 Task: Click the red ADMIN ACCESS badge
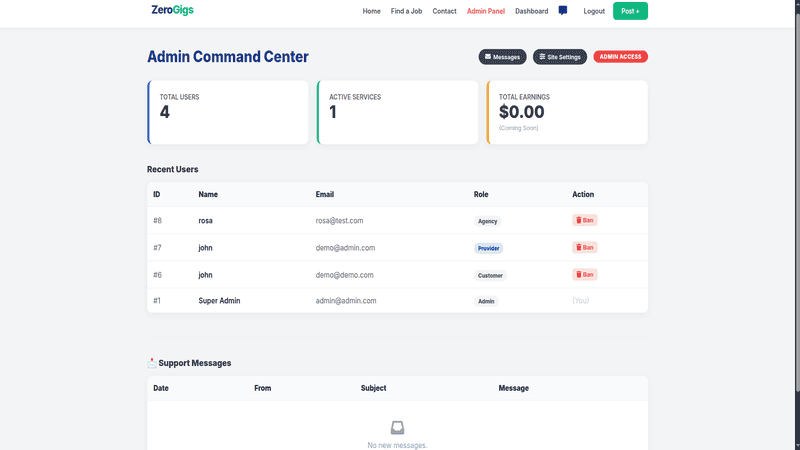click(620, 57)
